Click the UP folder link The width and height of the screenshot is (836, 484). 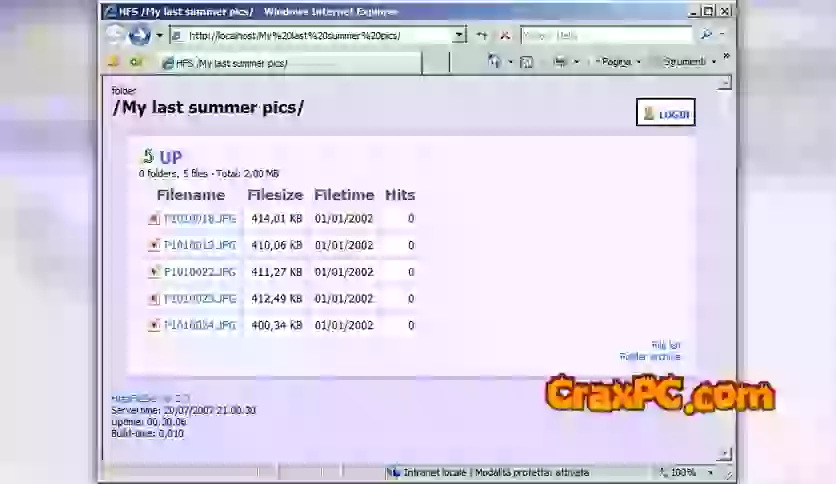[171, 157]
